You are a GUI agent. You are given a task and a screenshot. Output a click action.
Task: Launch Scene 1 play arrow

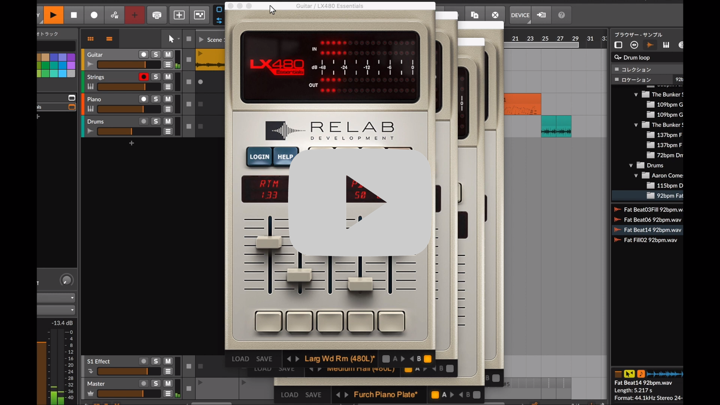[201, 40]
